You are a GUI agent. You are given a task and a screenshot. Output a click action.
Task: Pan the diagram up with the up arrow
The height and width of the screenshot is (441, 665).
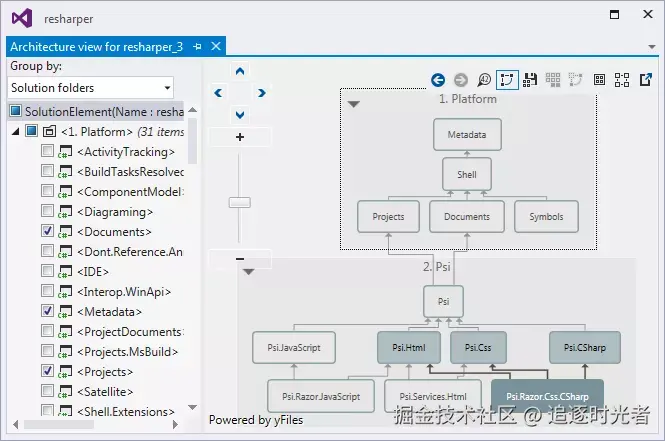coord(240,71)
